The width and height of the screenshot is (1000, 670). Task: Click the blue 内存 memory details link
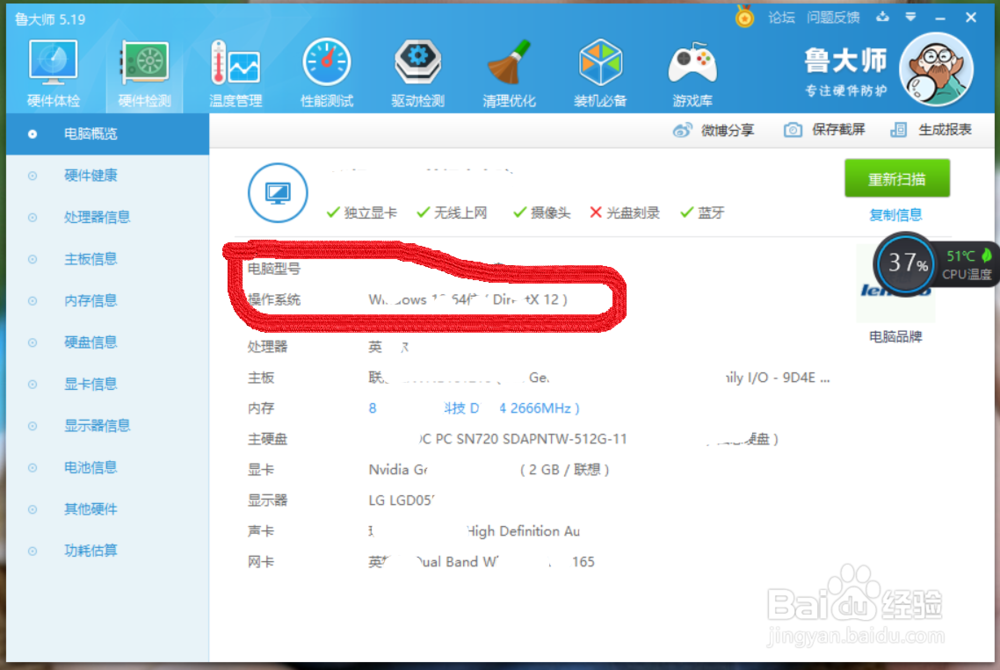474,408
